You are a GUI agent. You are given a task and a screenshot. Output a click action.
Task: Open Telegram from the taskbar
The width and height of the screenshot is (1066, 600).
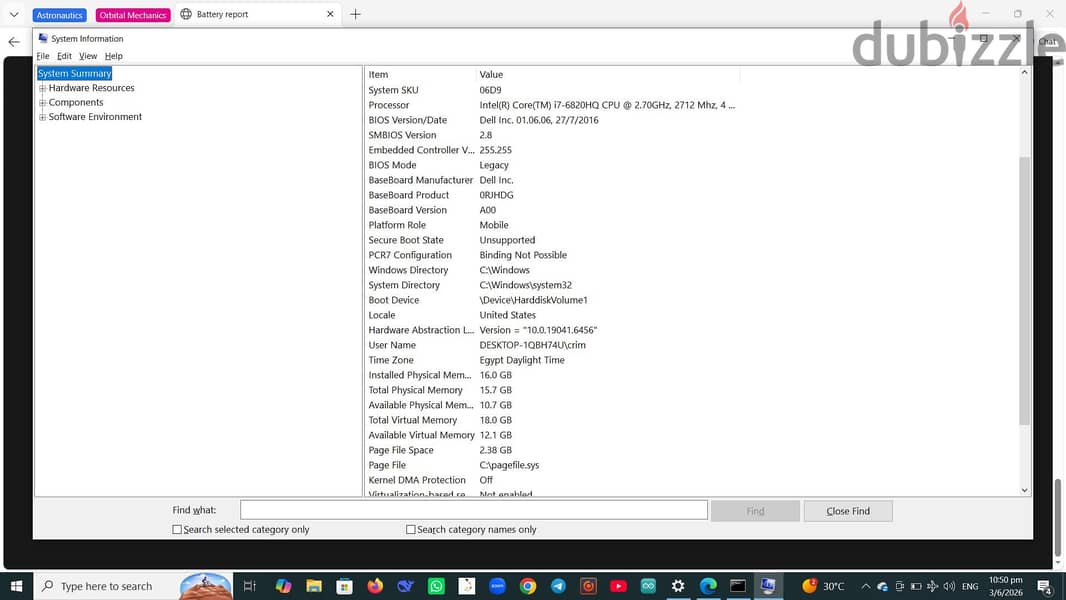558,586
